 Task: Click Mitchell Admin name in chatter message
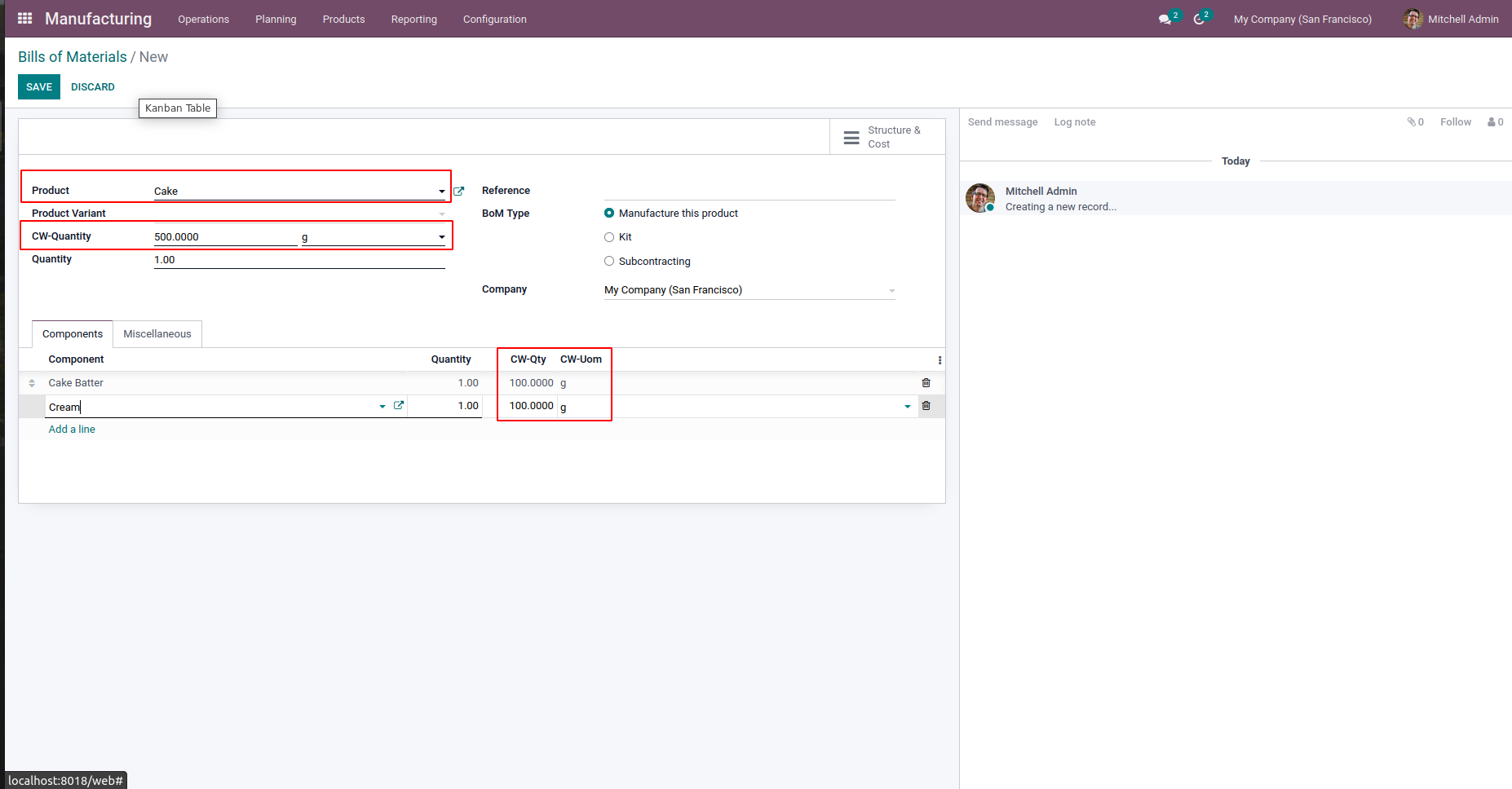pos(1041,192)
